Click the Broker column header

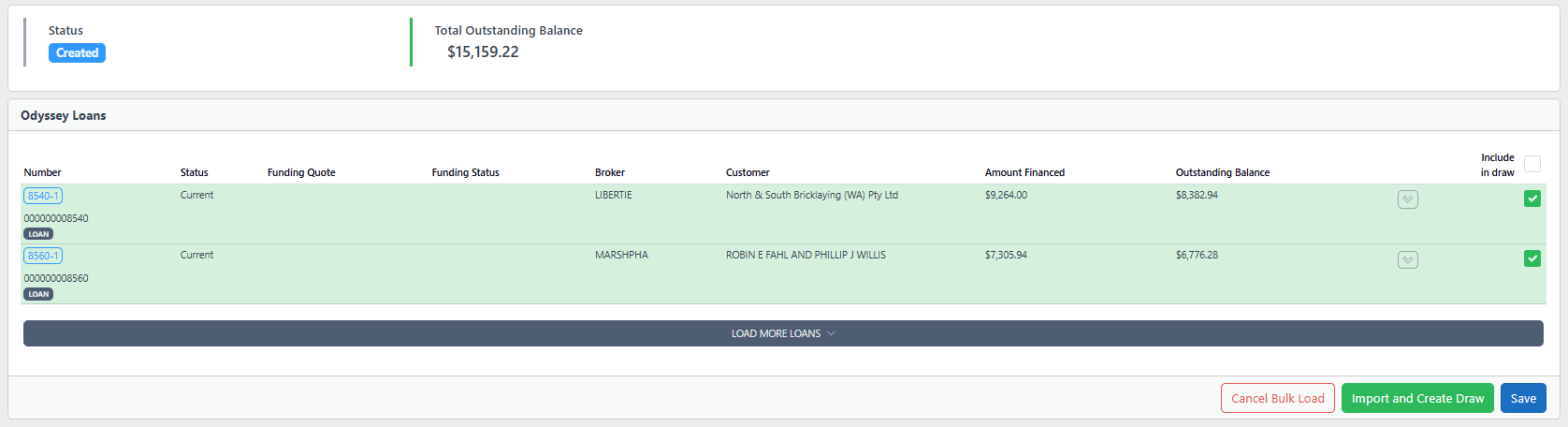(x=609, y=172)
